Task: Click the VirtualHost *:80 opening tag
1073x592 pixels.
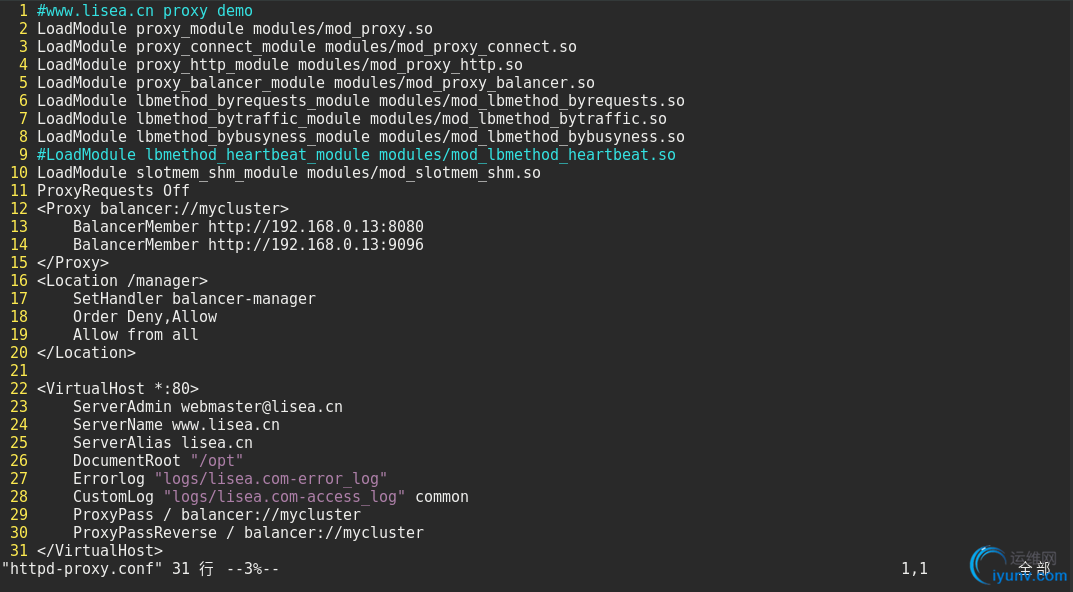Action: coord(118,389)
